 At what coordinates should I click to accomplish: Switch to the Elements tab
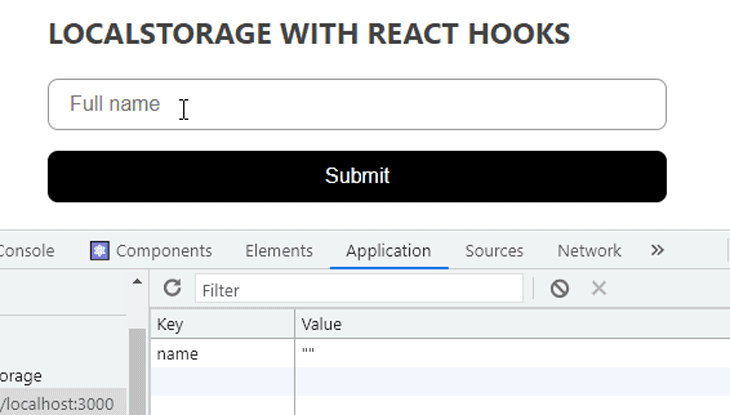279,251
